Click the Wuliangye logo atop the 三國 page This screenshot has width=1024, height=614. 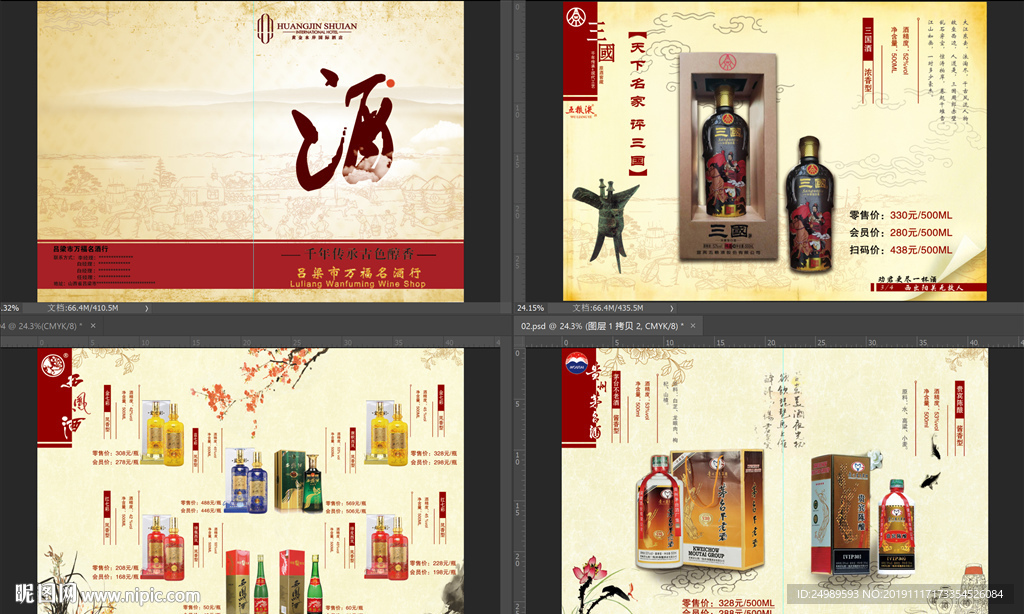(x=577, y=17)
